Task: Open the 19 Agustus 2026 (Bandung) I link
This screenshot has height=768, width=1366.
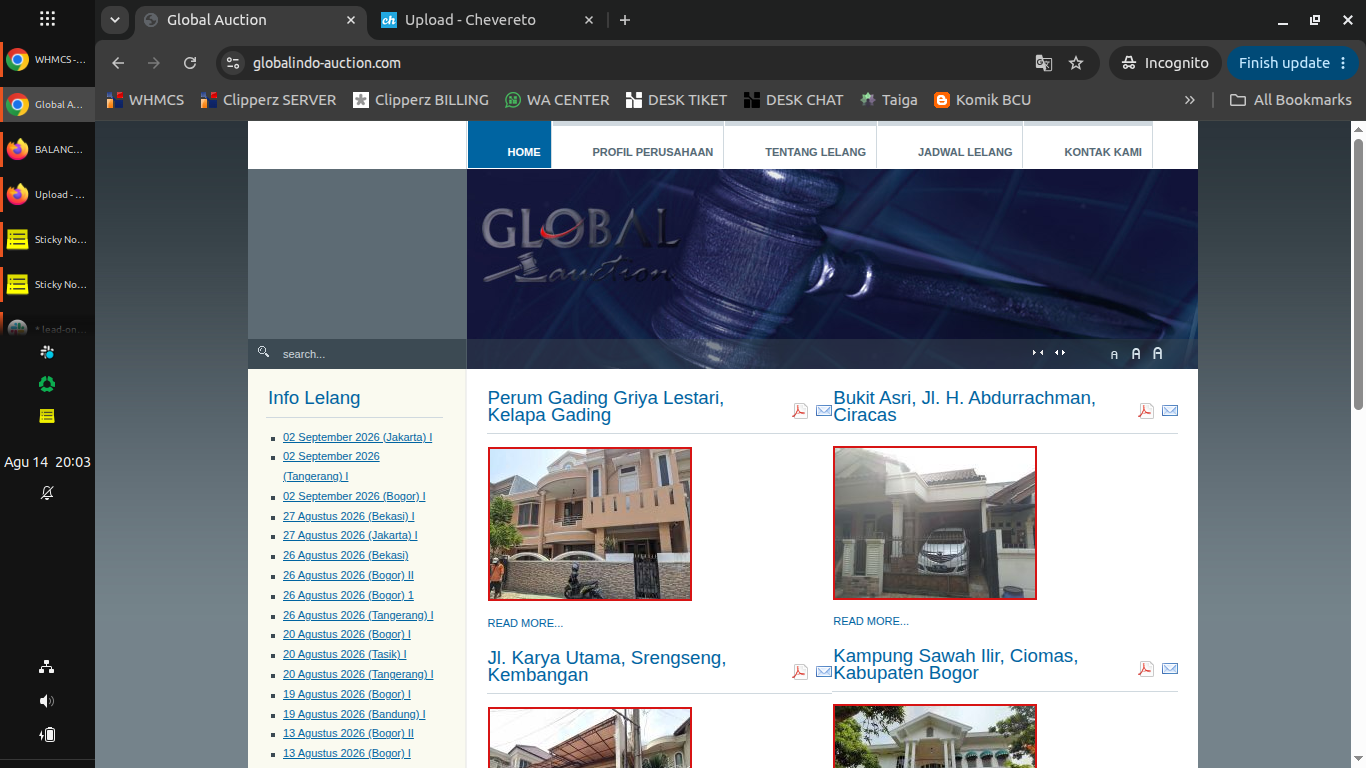Action: coord(354,714)
